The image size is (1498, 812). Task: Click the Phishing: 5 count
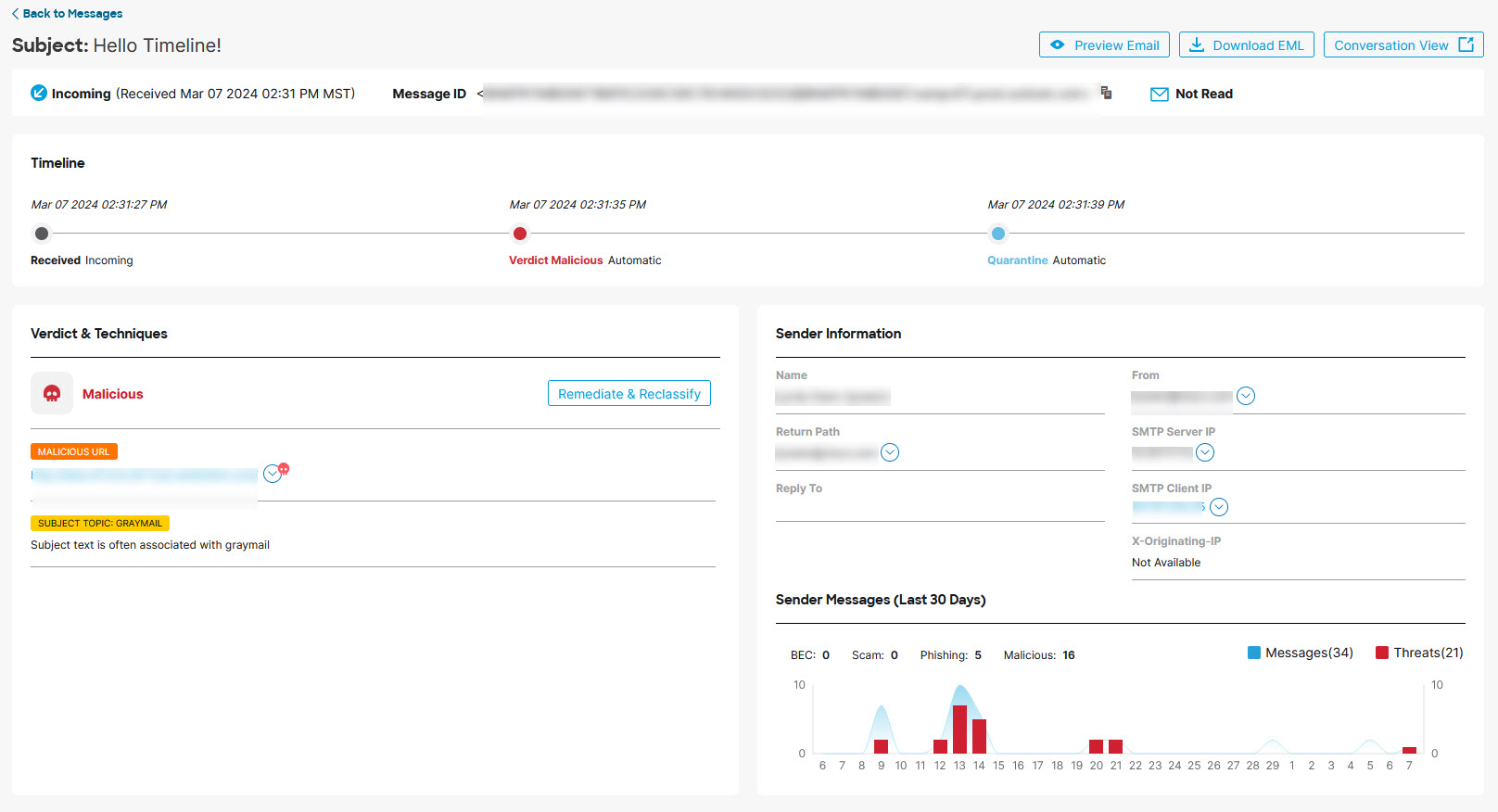[950, 654]
